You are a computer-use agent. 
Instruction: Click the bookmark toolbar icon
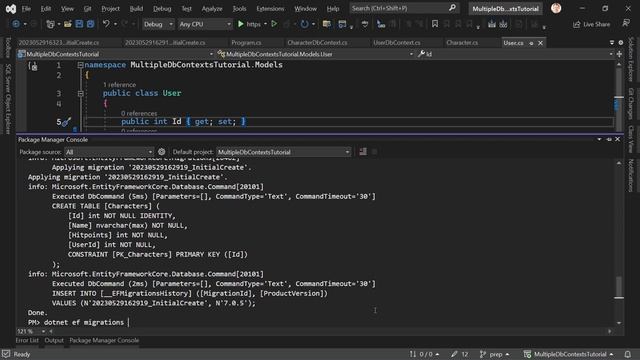(x=435, y=24)
